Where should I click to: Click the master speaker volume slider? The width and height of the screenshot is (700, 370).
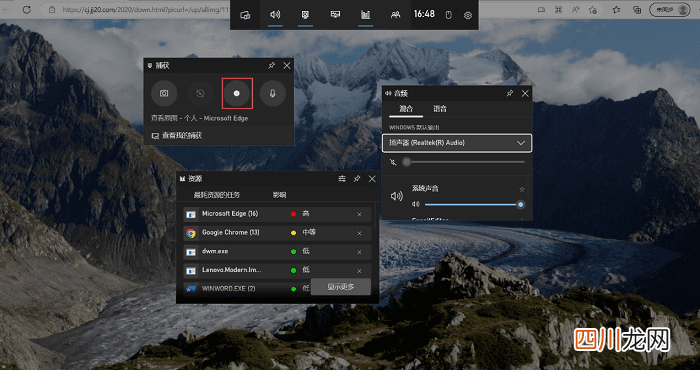pyautogui.click(x=463, y=162)
